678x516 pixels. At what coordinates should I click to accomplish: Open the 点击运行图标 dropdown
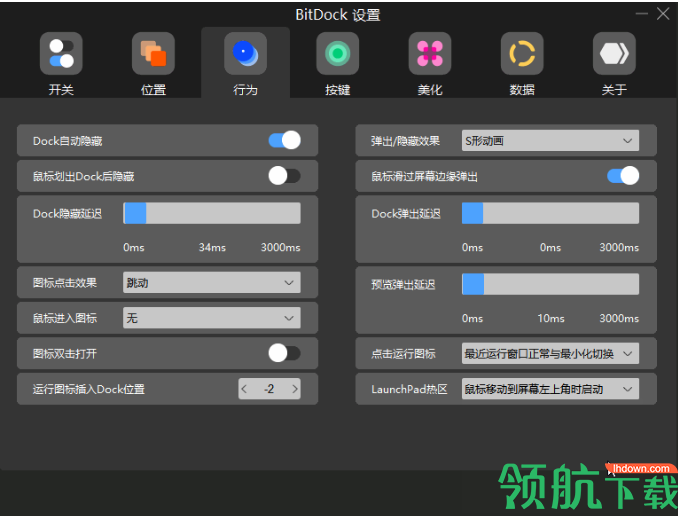pos(550,353)
